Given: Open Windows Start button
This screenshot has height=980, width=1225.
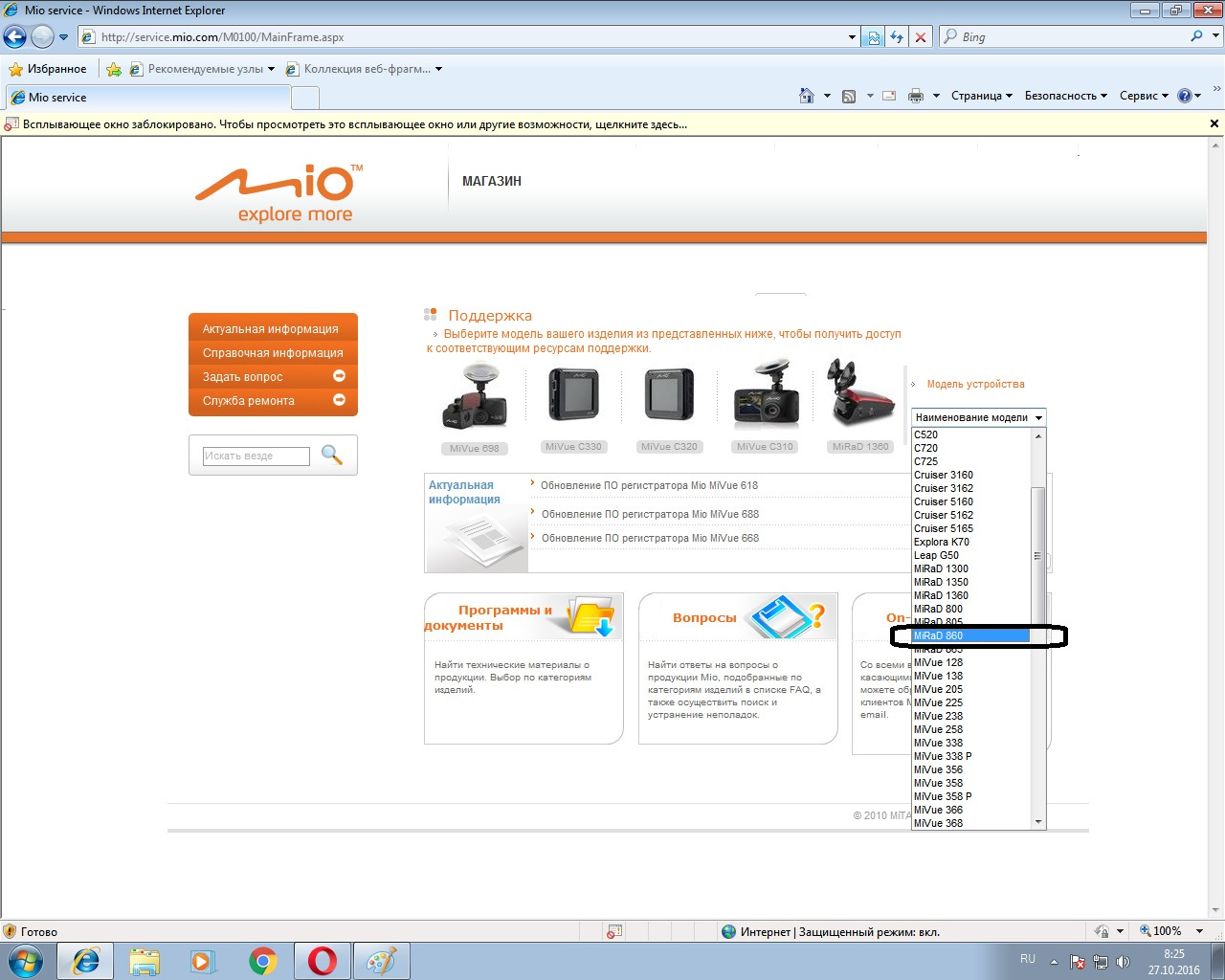Looking at the screenshot, I should tap(26, 961).
